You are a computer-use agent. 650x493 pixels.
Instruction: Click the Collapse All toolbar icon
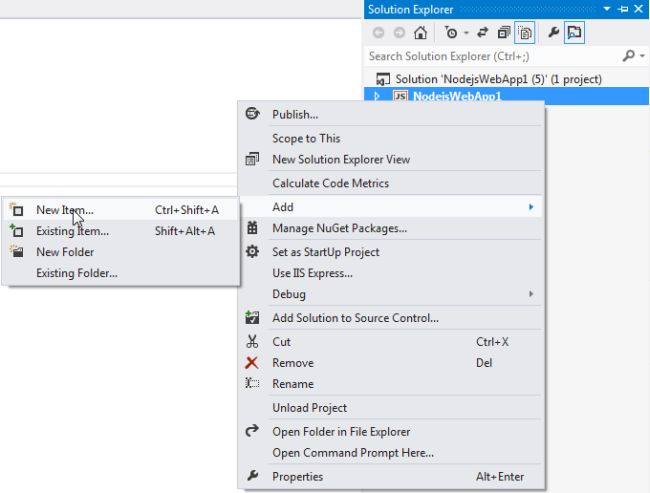[504, 32]
